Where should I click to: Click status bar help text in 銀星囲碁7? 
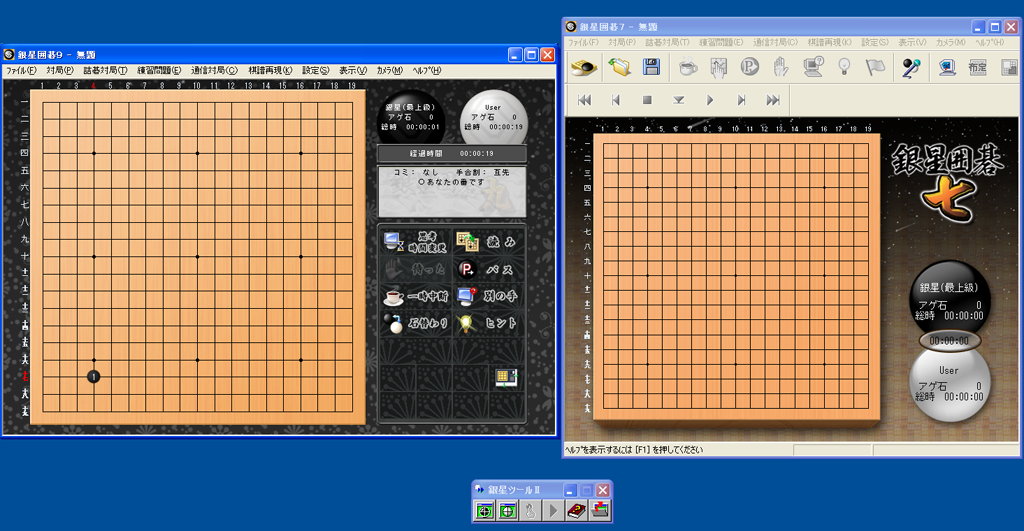point(634,450)
